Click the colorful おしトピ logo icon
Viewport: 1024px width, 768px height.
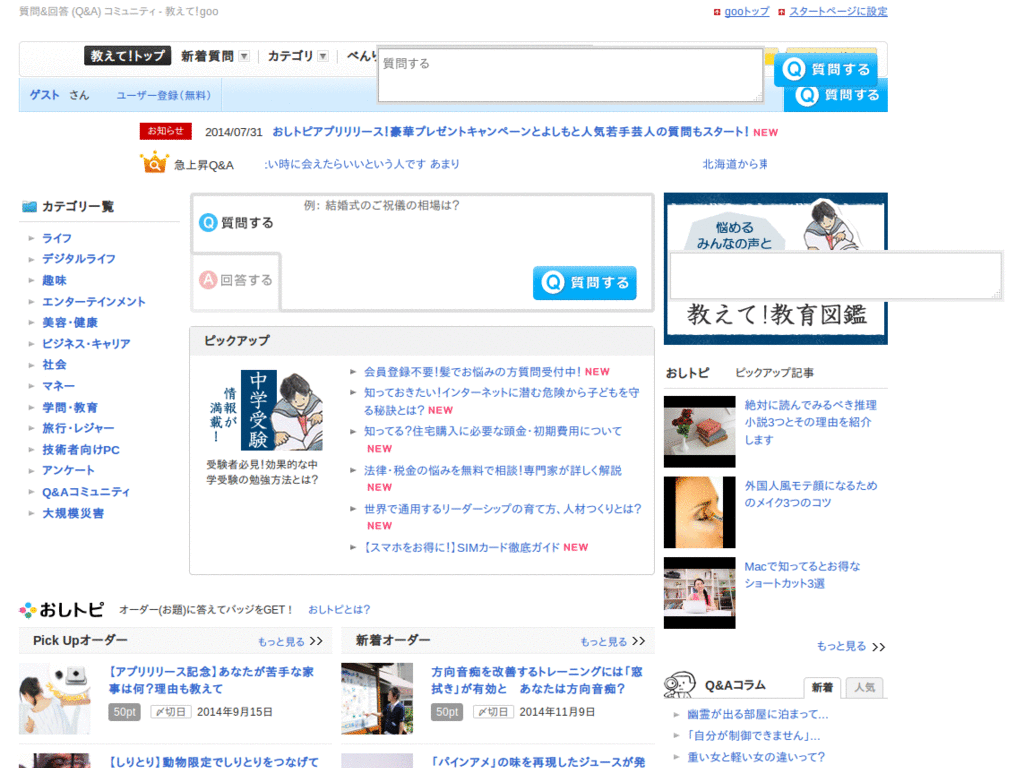[26, 610]
